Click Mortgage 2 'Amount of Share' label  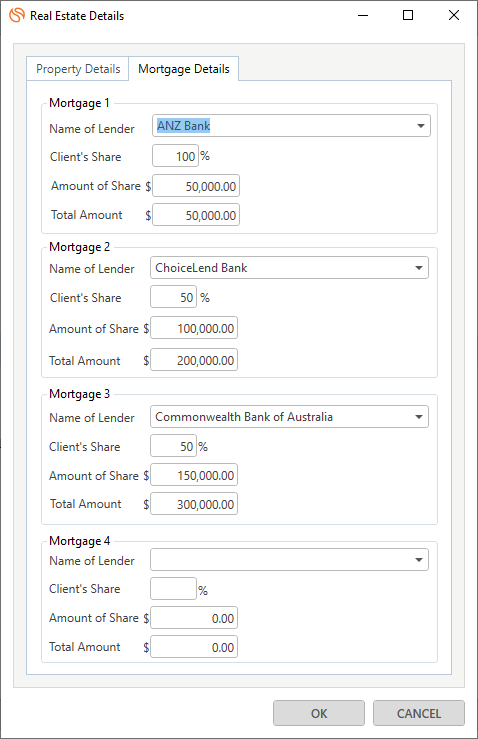pyautogui.click(x=94, y=328)
